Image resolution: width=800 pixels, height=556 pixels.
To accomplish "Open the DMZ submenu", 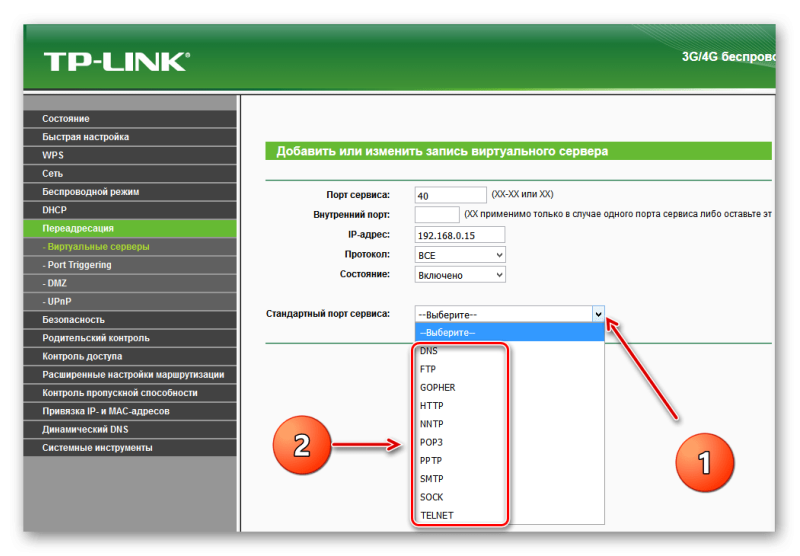I will (x=130, y=283).
